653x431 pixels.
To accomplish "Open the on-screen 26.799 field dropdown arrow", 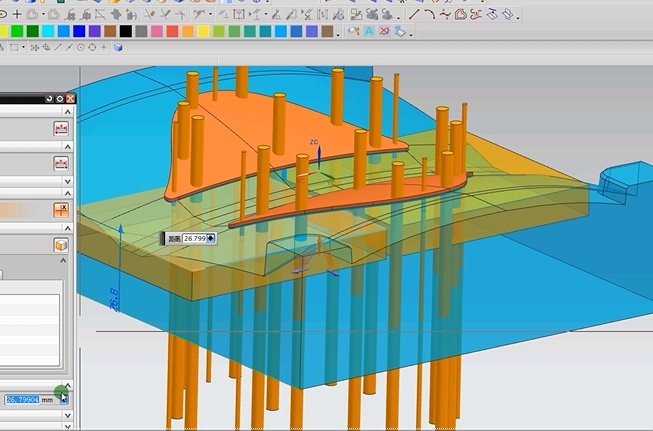I will 211,238.
